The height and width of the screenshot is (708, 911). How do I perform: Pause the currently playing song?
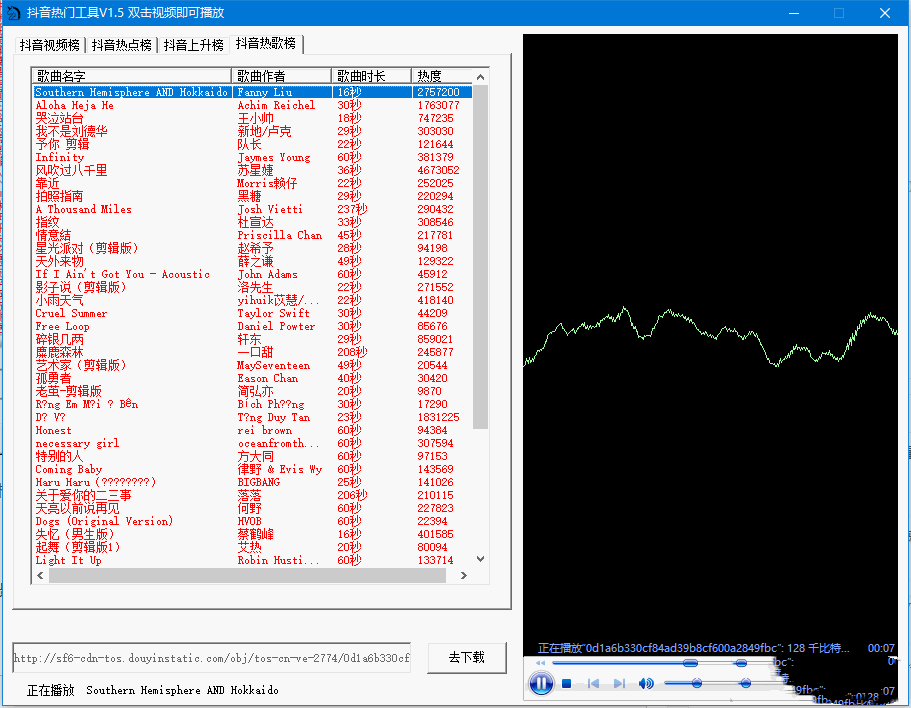pyautogui.click(x=540, y=683)
